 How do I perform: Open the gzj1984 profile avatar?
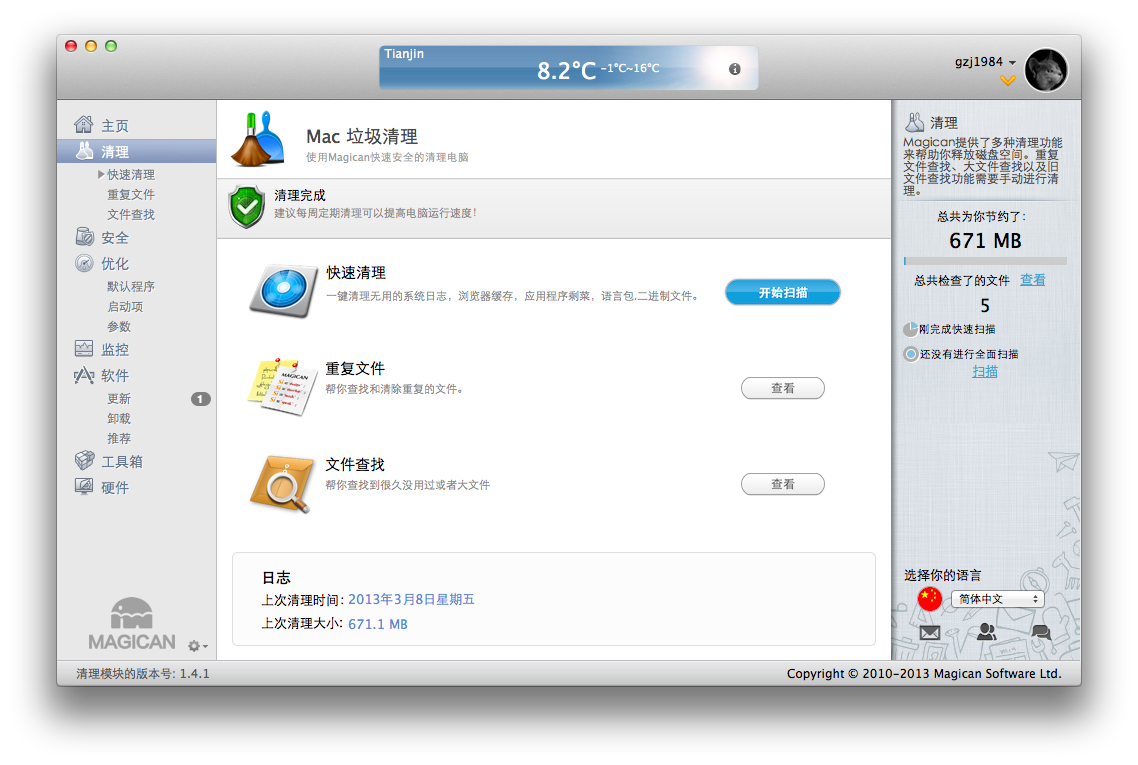coord(1046,70)
